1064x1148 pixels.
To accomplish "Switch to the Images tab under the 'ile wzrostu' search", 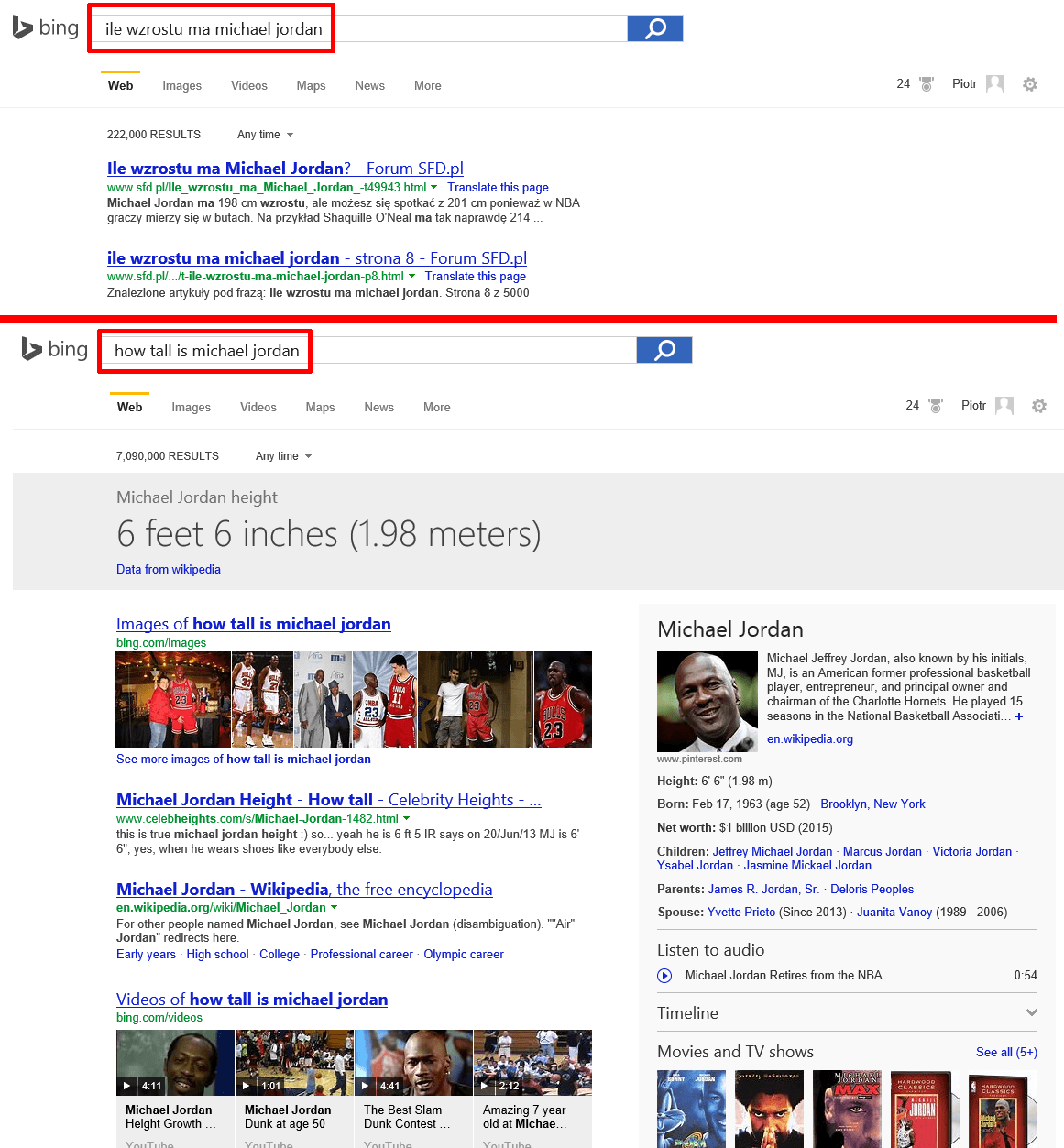I will click(x=182, y=86).
